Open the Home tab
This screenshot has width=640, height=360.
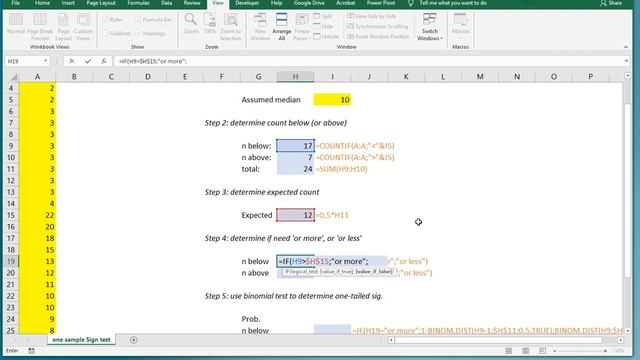[42, 3]
